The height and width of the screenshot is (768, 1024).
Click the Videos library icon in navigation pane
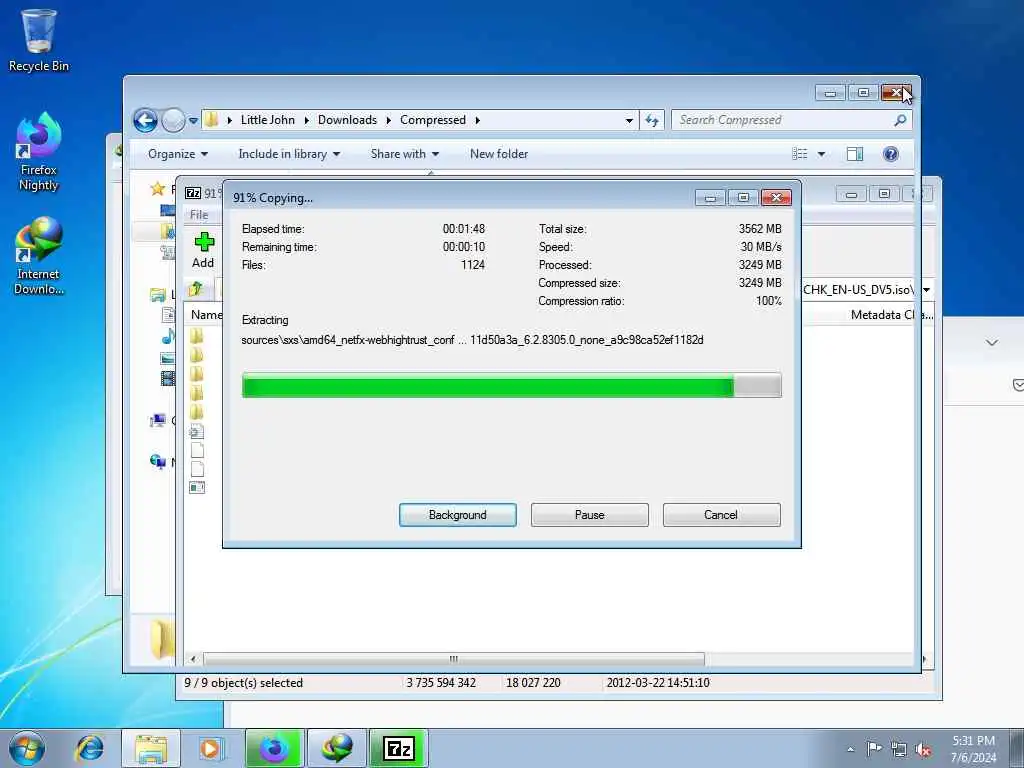(x=168, y=378)
